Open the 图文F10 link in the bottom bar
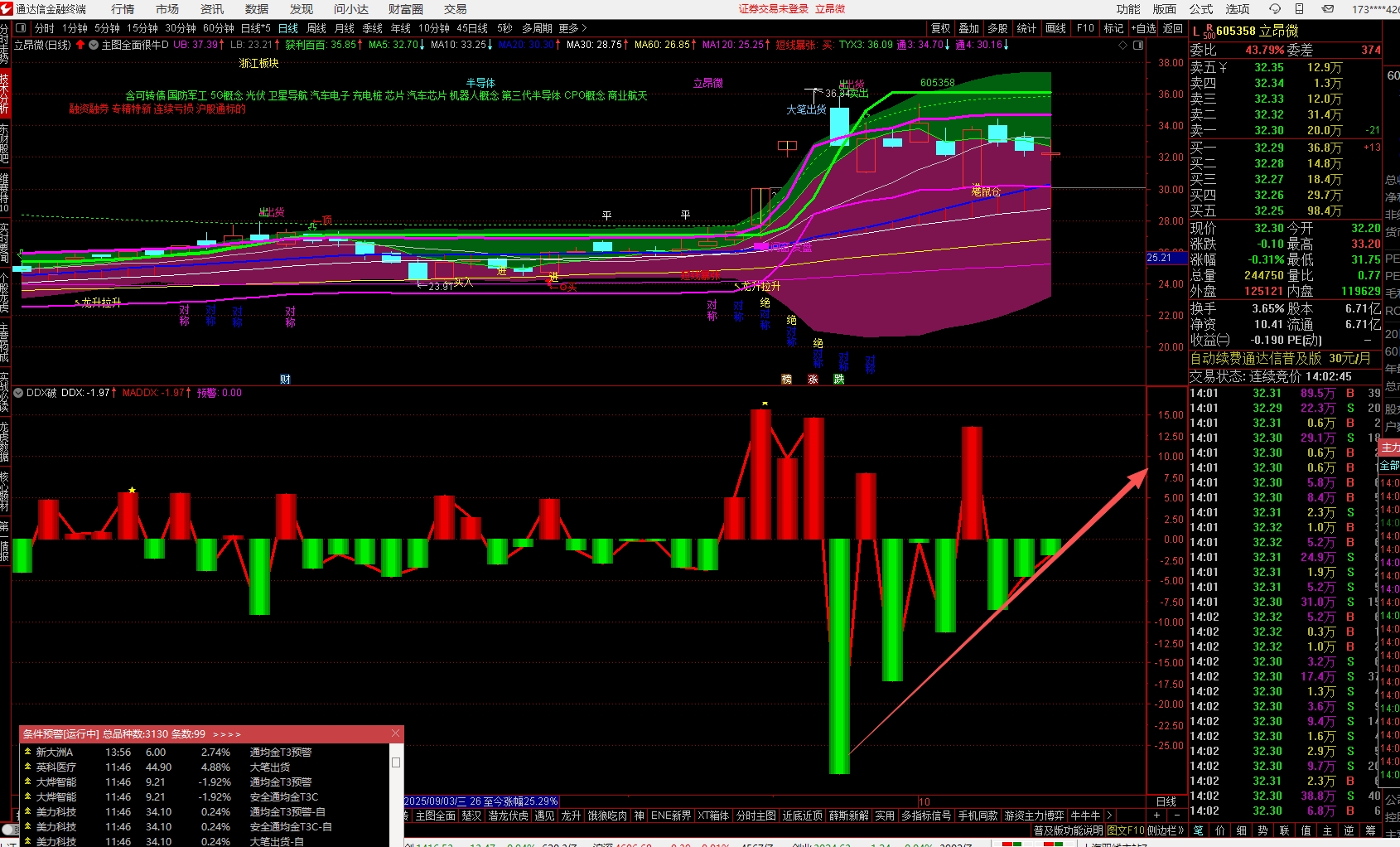The height and width of the screenshot is (847, 1400). (1126, 830)
